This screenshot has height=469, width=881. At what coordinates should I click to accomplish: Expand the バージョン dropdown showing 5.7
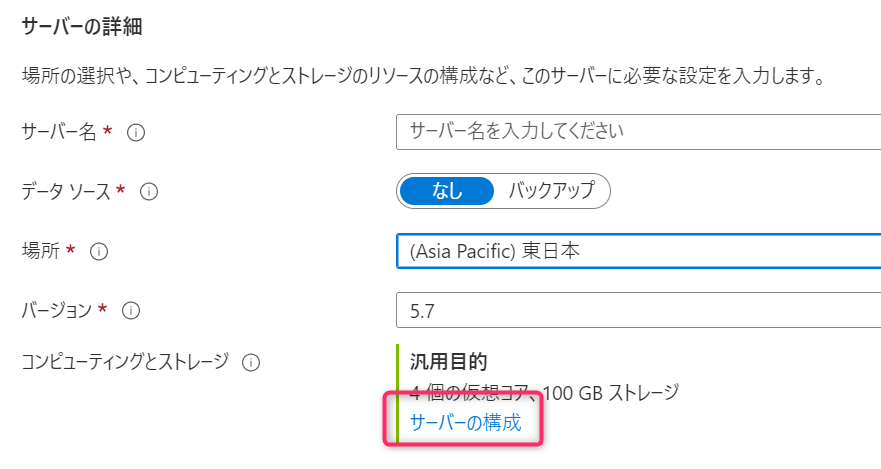click(x=638, y=310)
